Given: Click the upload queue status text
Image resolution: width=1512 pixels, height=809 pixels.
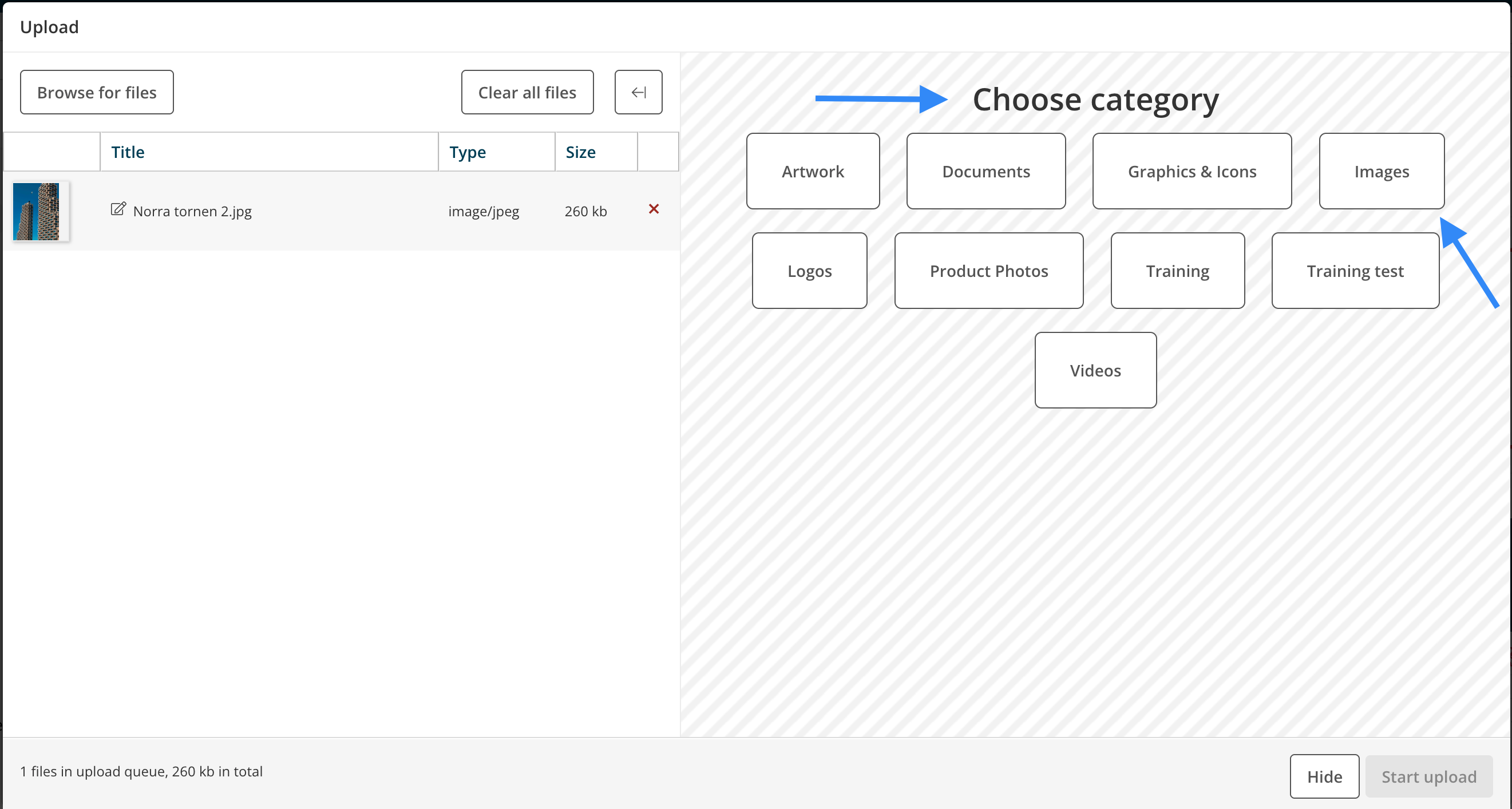Looking at the screenshot, I should (141, 771).
